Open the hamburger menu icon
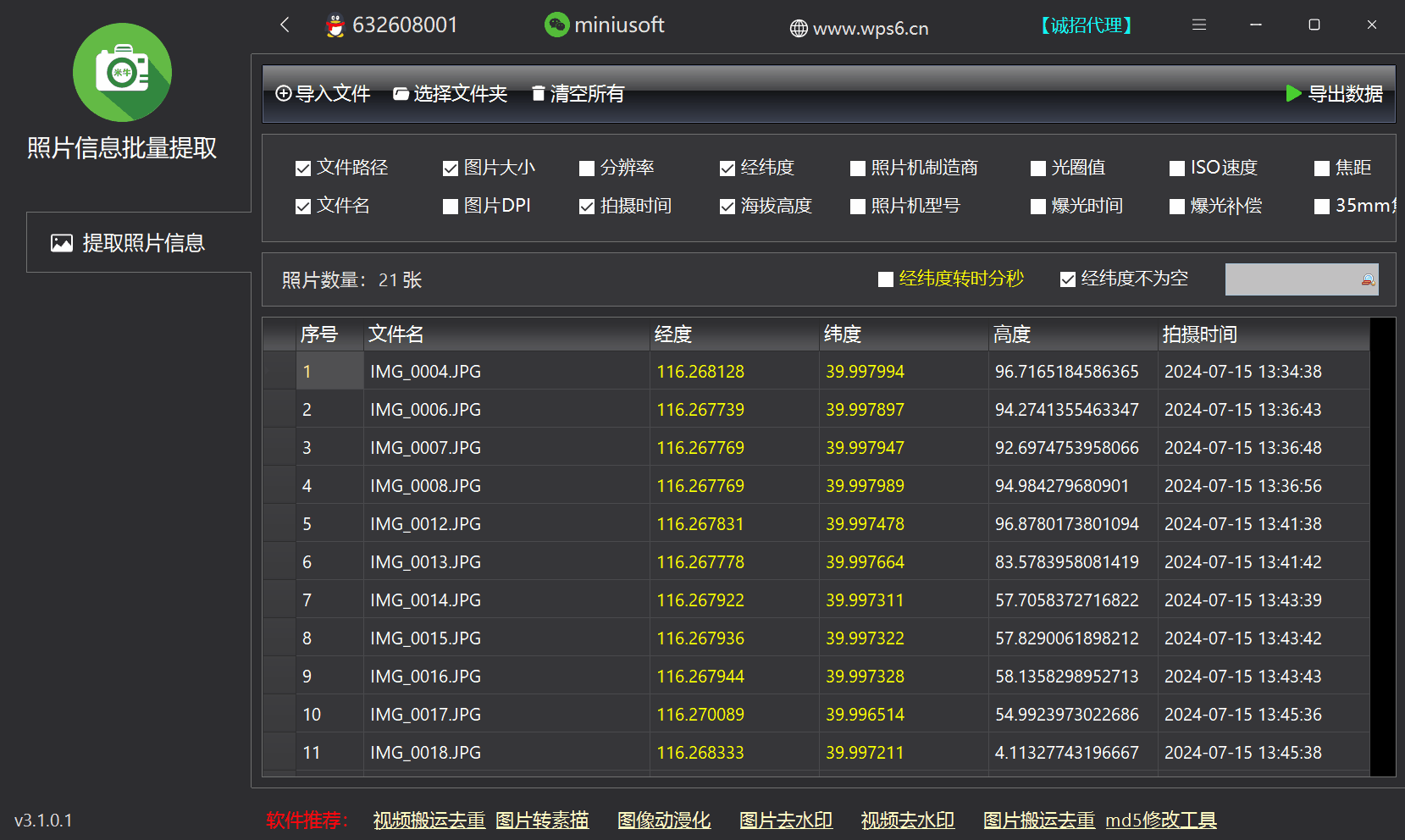Image resolution: width=1405 pixels, height=840 pixels. point(1199,25)
